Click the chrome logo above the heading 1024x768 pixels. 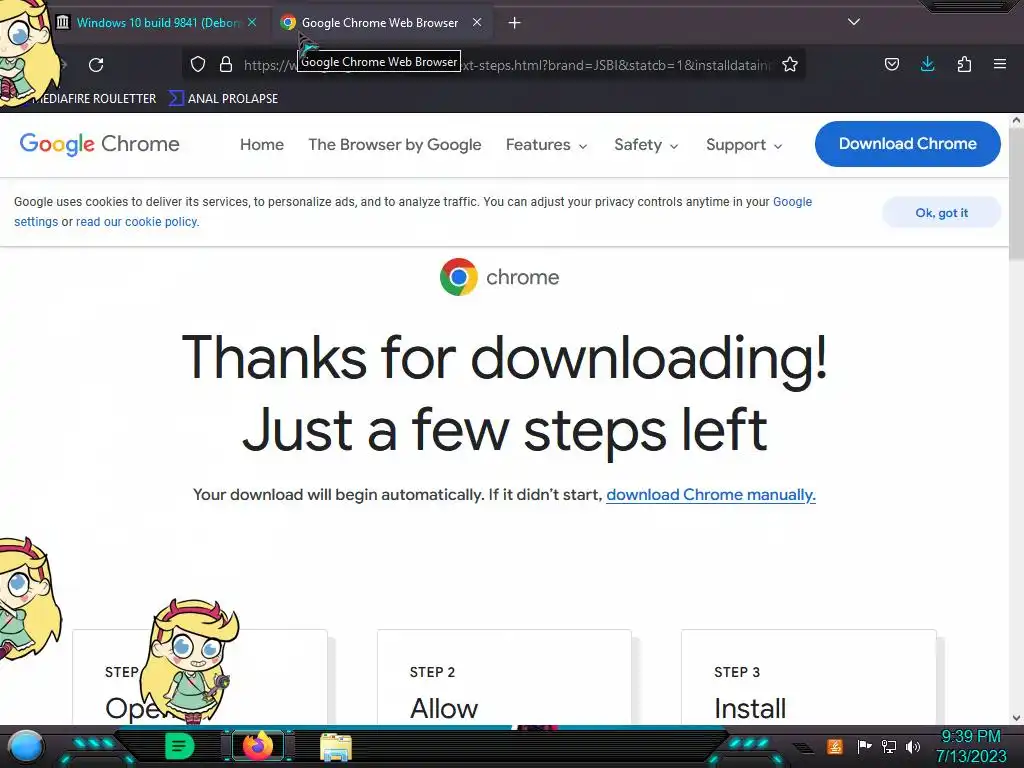click(x=500, y=277)
